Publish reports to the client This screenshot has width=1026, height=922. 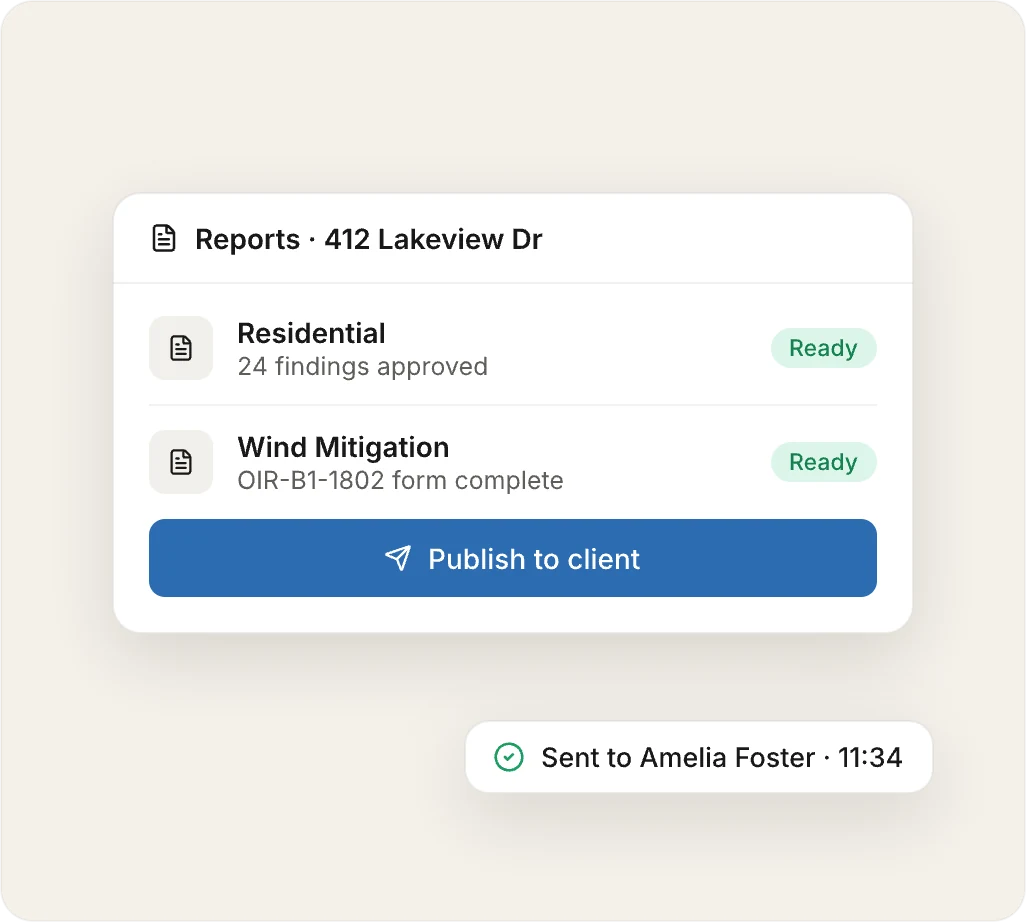click(x=513, y=558)
